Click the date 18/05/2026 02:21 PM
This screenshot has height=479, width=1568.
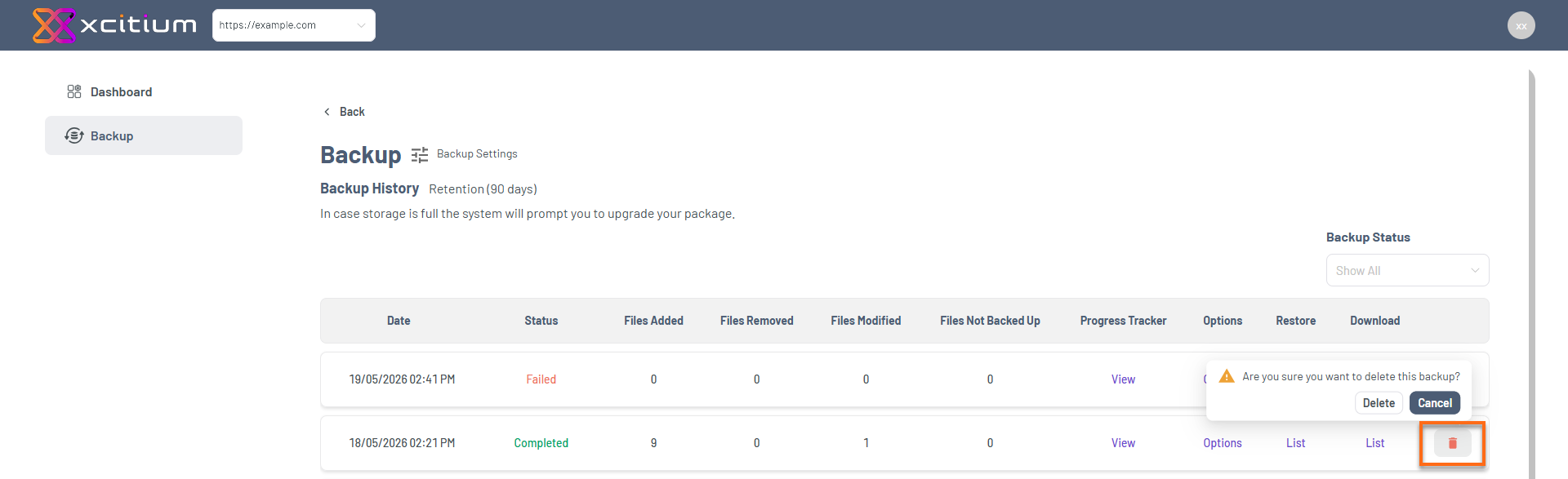coord(402,443)
